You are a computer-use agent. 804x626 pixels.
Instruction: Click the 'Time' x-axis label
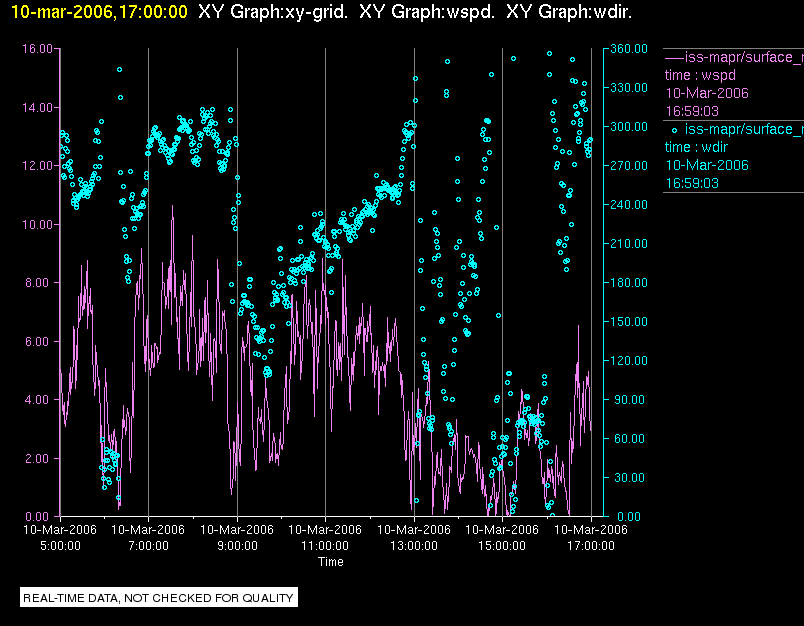click(331, 562)
